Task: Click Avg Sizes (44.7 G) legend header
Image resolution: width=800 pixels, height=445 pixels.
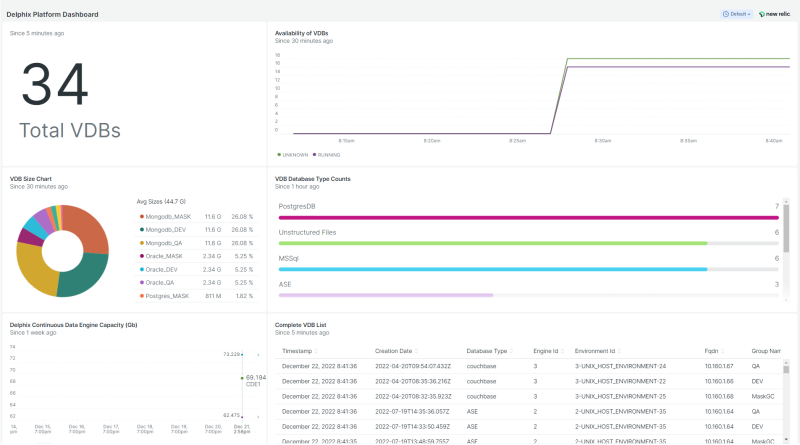Action: coord(161,202)
